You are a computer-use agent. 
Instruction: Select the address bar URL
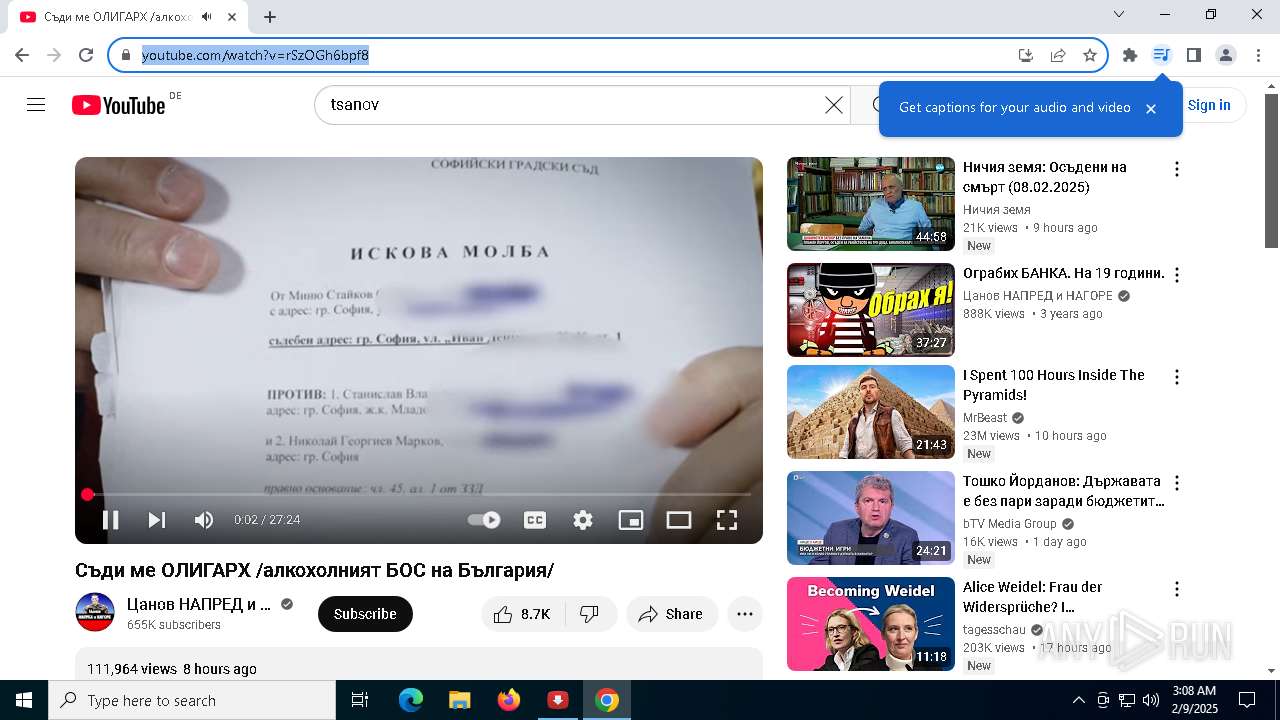(x=255, y=55)
